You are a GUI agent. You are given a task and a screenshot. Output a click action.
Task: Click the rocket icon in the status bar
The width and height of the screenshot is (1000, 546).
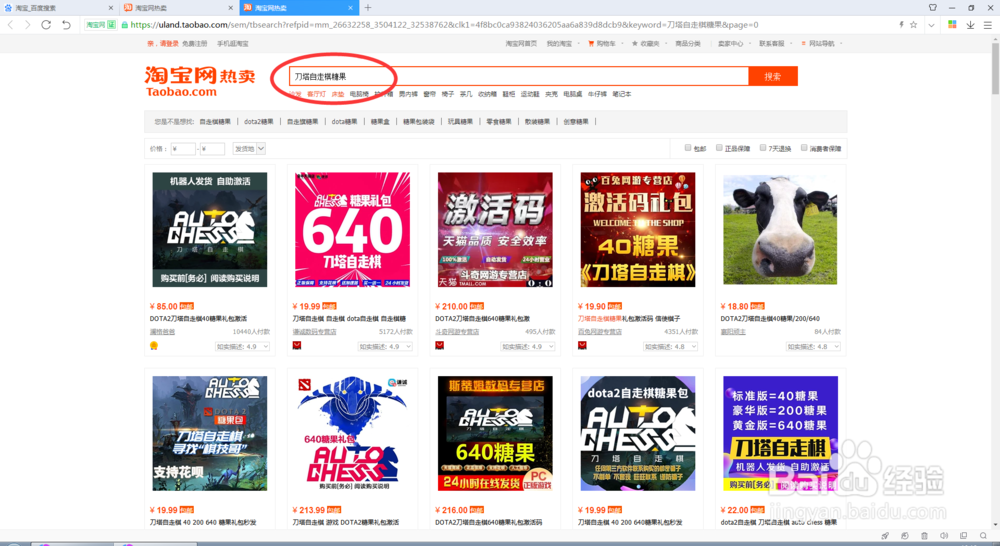(885, 536)
